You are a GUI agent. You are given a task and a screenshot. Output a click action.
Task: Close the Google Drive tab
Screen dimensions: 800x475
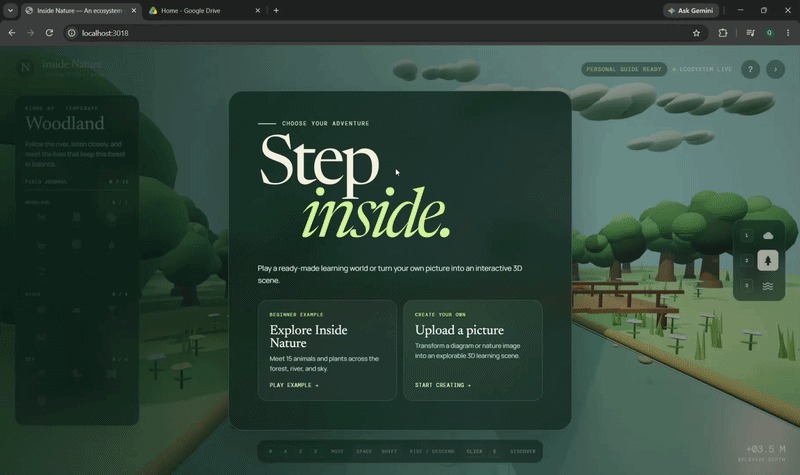(x=257, y=11)
